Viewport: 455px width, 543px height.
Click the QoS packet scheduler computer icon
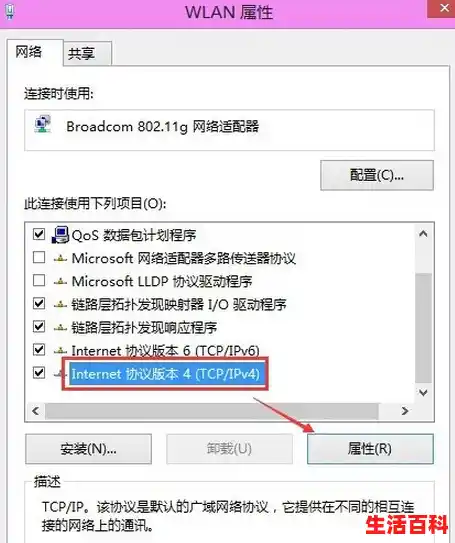(60, 235)
